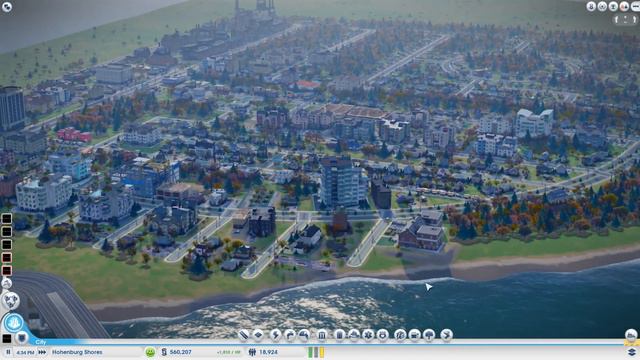Open the Fire services helmet menu
Viewport: 640px width, 360px height.
(x=354, y=335)
